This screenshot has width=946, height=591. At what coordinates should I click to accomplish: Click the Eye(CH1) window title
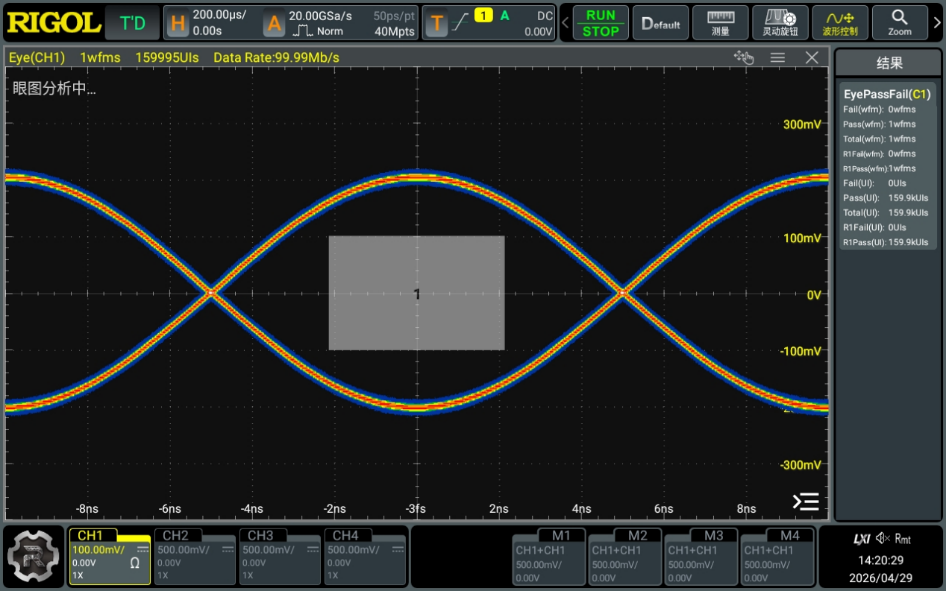click(37, 57)
